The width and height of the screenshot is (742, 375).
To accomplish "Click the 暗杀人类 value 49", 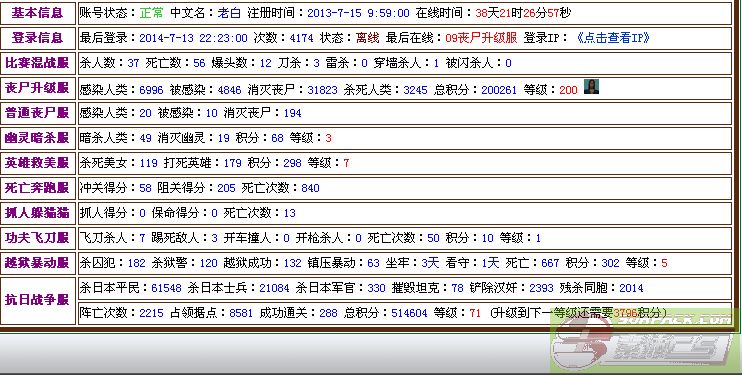I will [x=145, y=138].
